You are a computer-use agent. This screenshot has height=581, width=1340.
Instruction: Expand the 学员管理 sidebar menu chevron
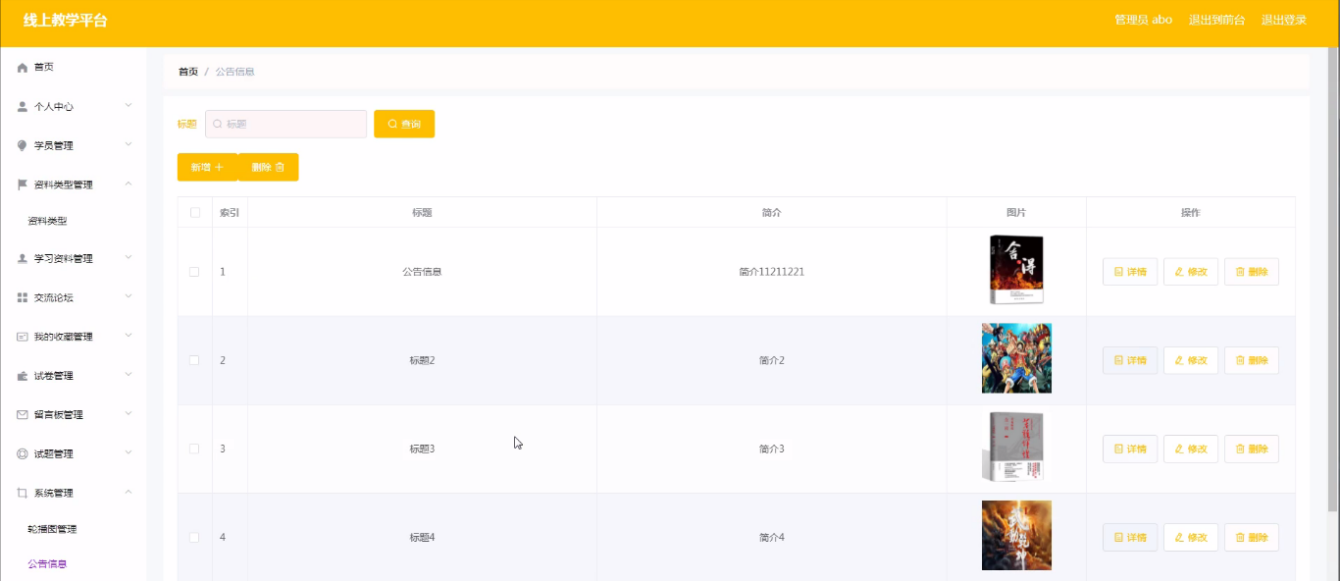[128, 145]
